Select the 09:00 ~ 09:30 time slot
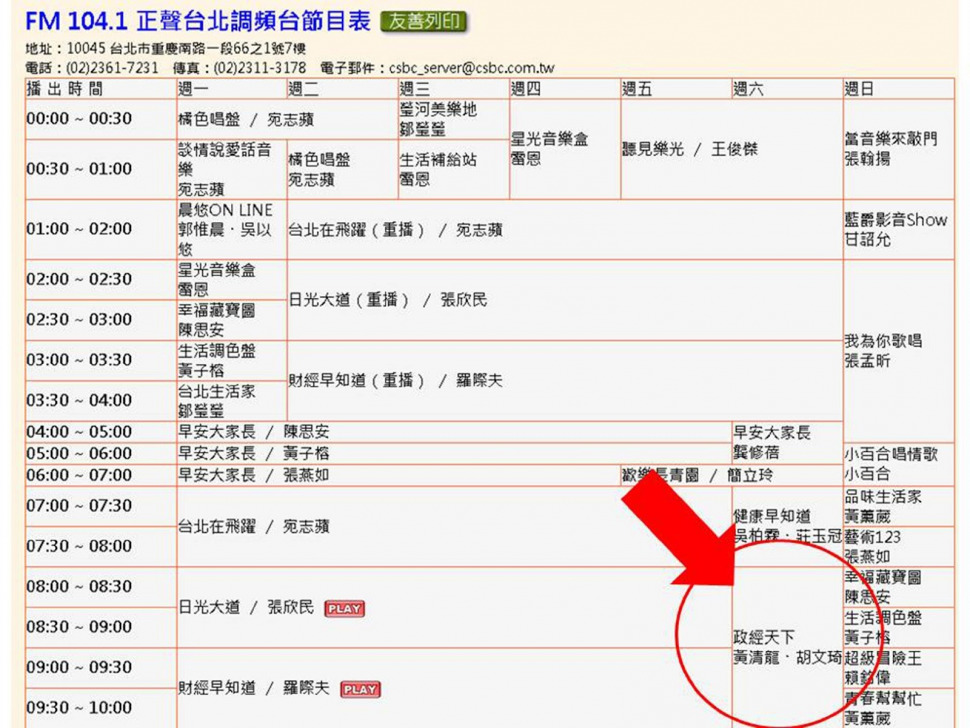Screen dimensions: 970x728 click(101, 667)
